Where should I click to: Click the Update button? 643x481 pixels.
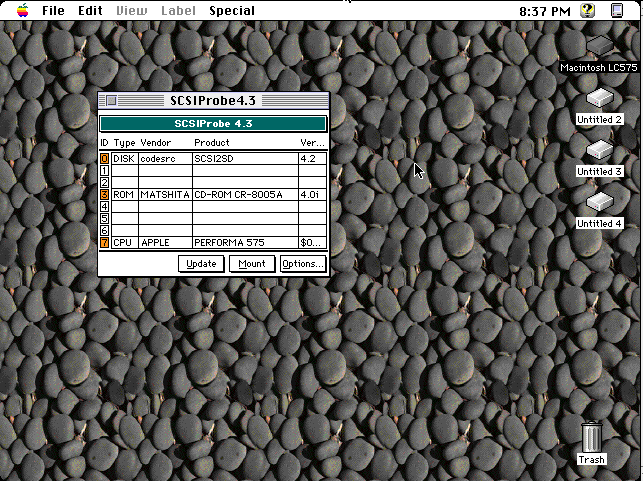pyautogui.click(x=201, y=264)
